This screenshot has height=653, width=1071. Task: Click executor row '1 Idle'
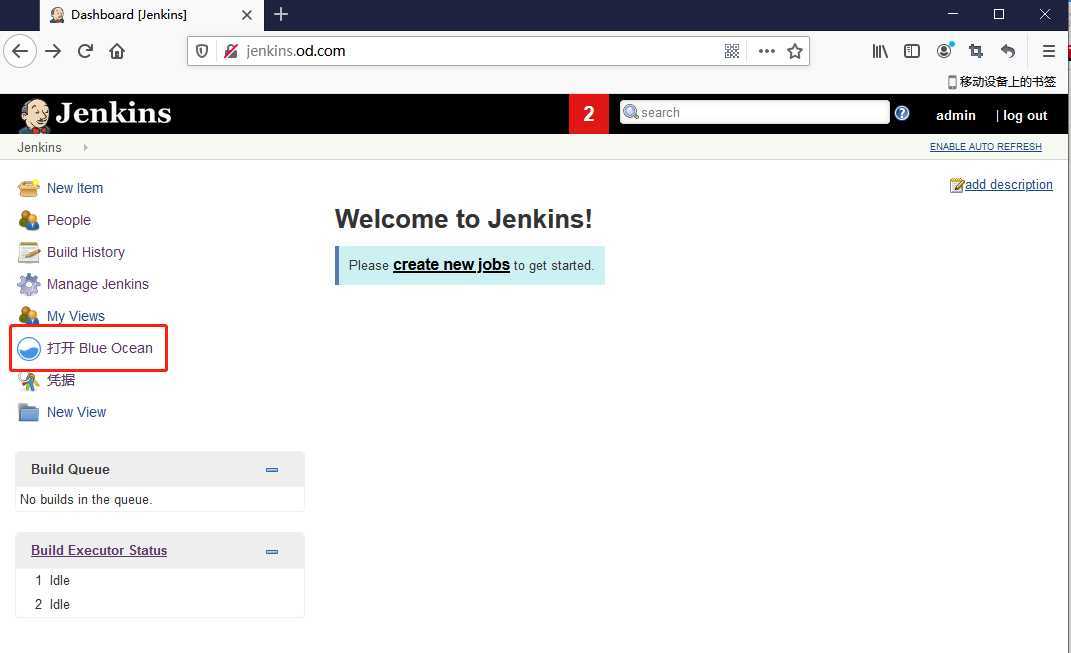tap(53, 581)
